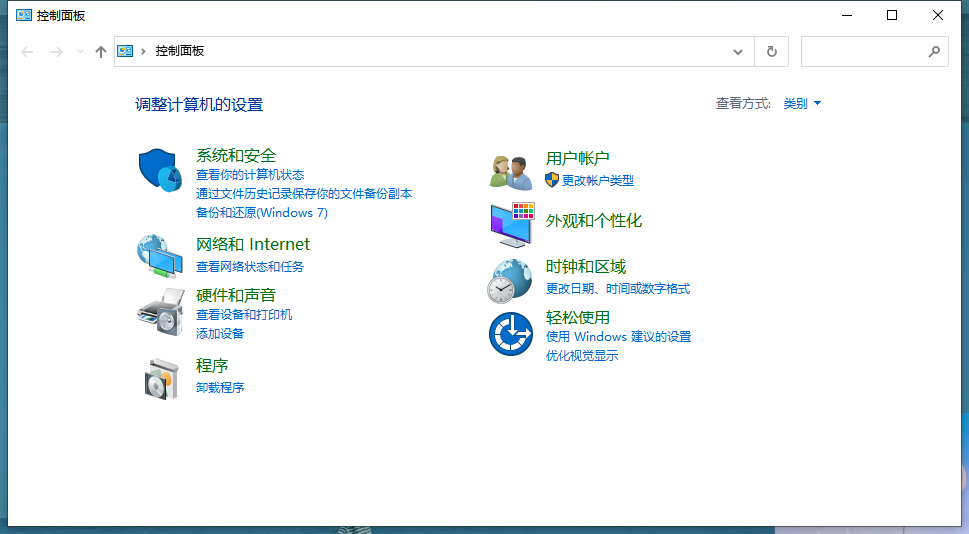Minimize the 控制面板 window
969x534 pixels.
coord(847,15)
